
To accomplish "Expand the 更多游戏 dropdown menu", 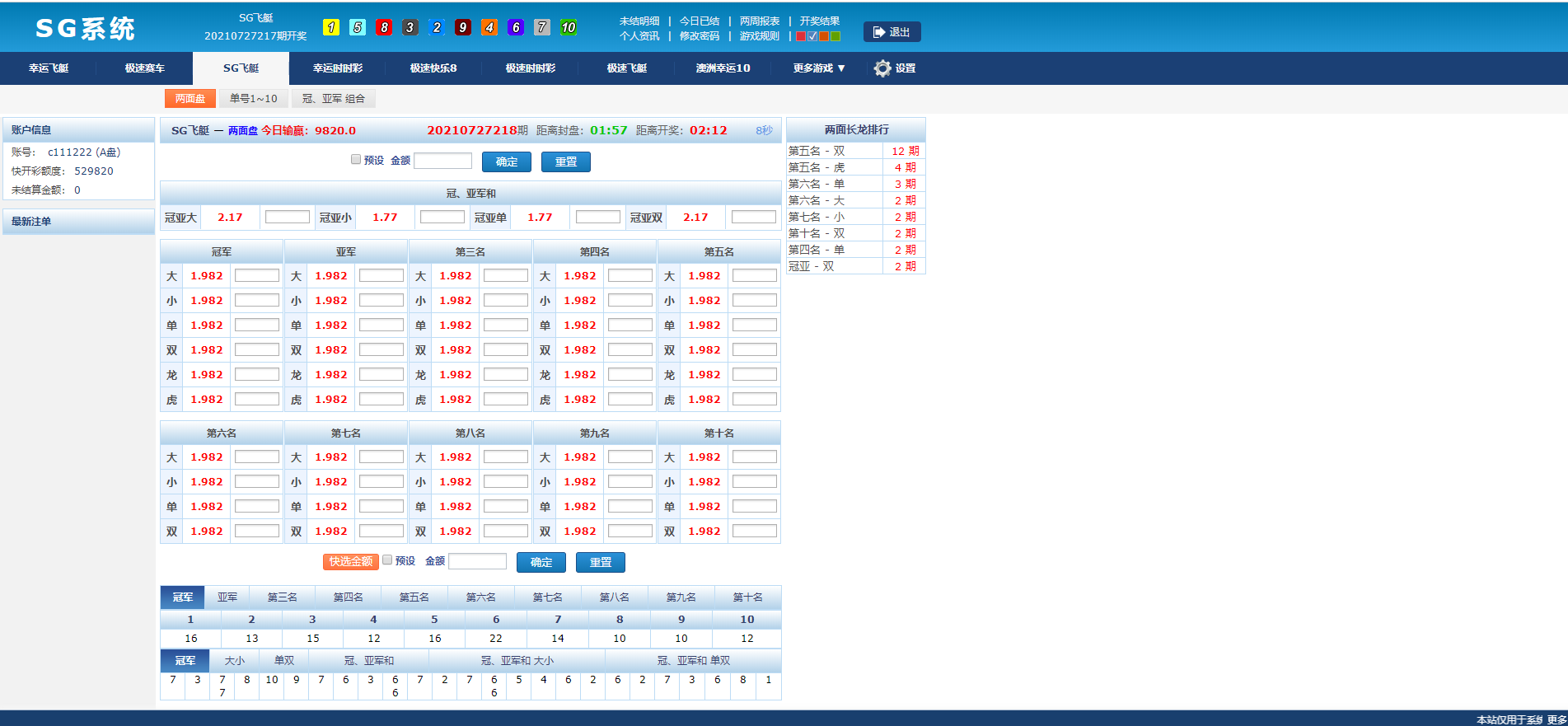I will tap(818, 68).
